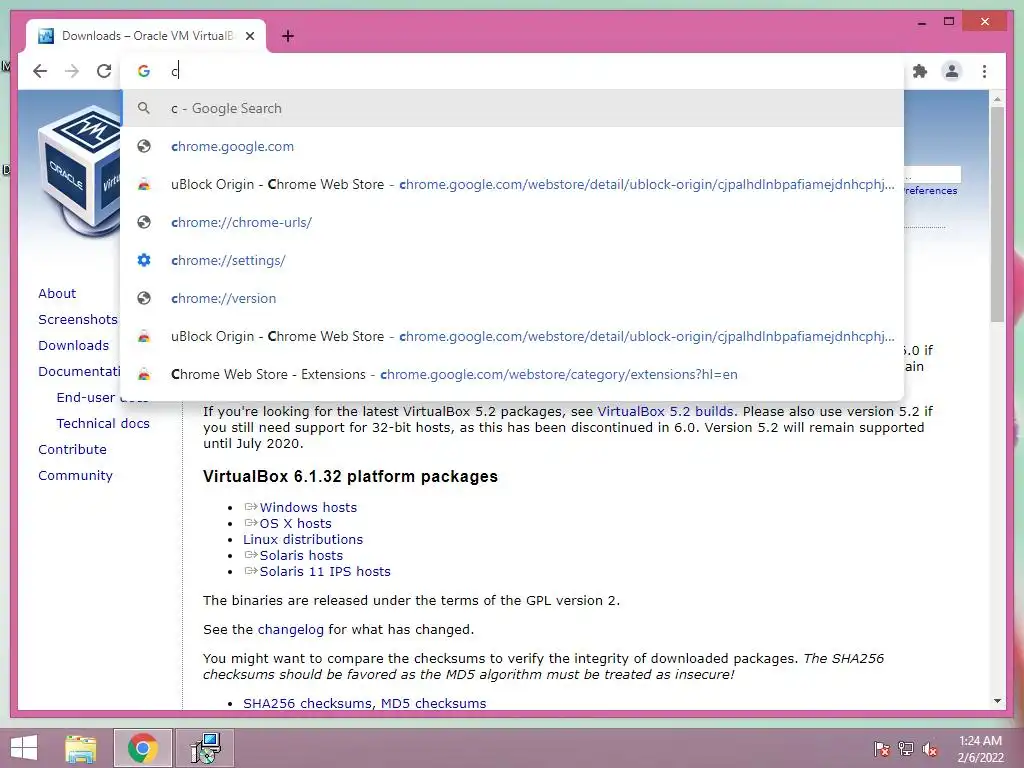Open the Community sidebar link
The height and width of the screenshot is (768, 1024).
(x=75, y=475)
